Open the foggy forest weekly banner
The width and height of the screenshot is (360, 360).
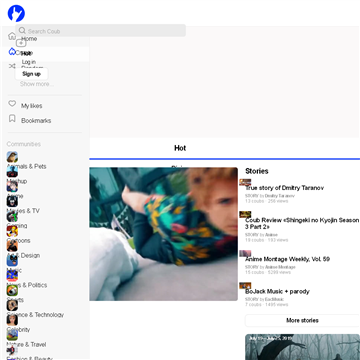pos(302,347)
